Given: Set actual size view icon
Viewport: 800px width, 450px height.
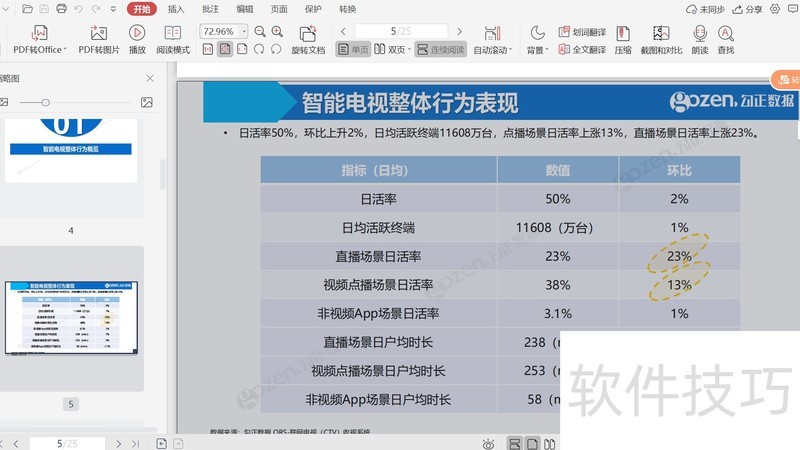Looking at the screenshot, I should [x=208, y=49].
